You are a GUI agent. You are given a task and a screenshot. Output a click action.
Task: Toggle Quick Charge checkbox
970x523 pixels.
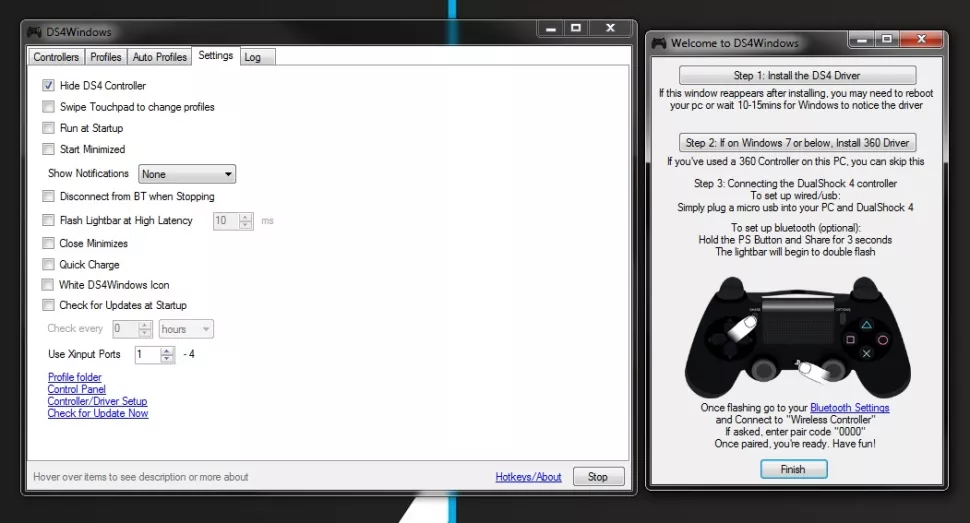point(49,265)
